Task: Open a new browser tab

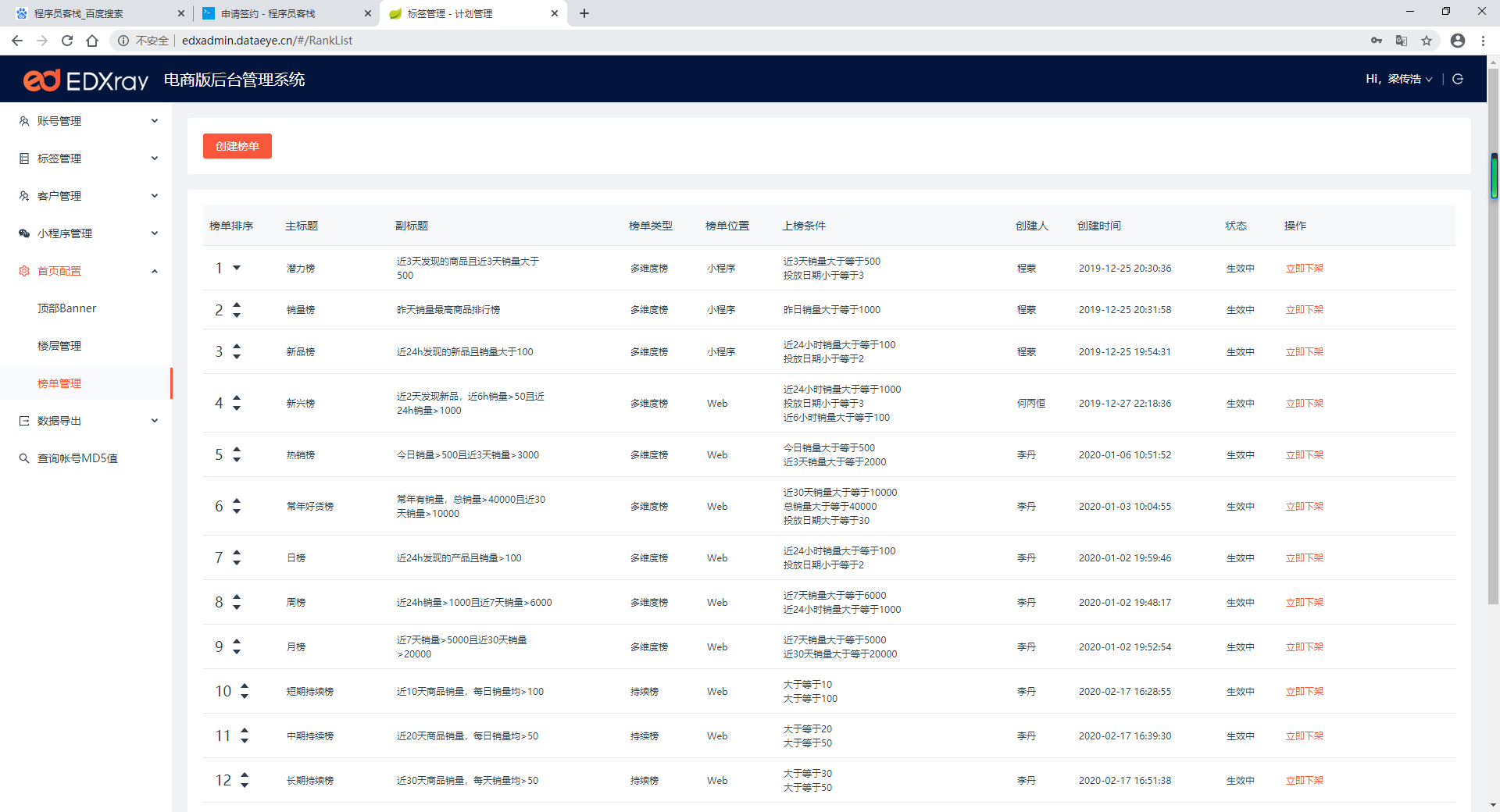Action: coord(584,13)
